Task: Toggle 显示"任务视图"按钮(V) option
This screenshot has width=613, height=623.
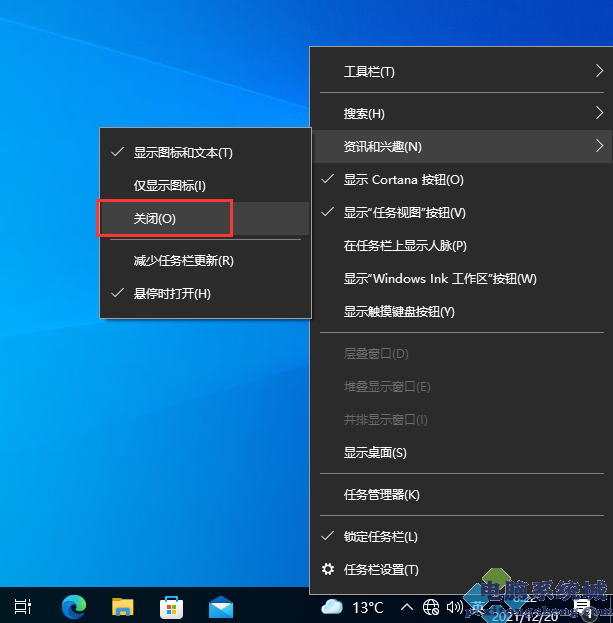Action: (462, 213)
